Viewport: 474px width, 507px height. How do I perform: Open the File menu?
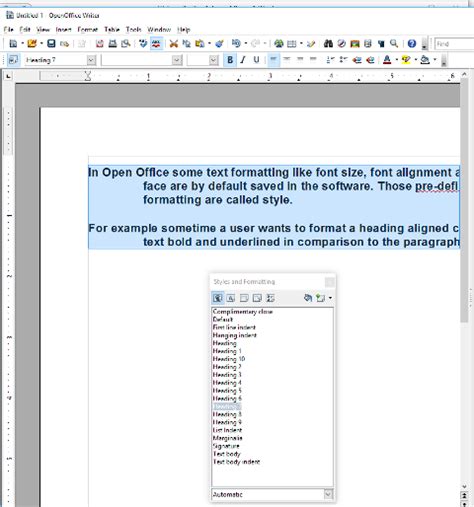pos(8,29)
